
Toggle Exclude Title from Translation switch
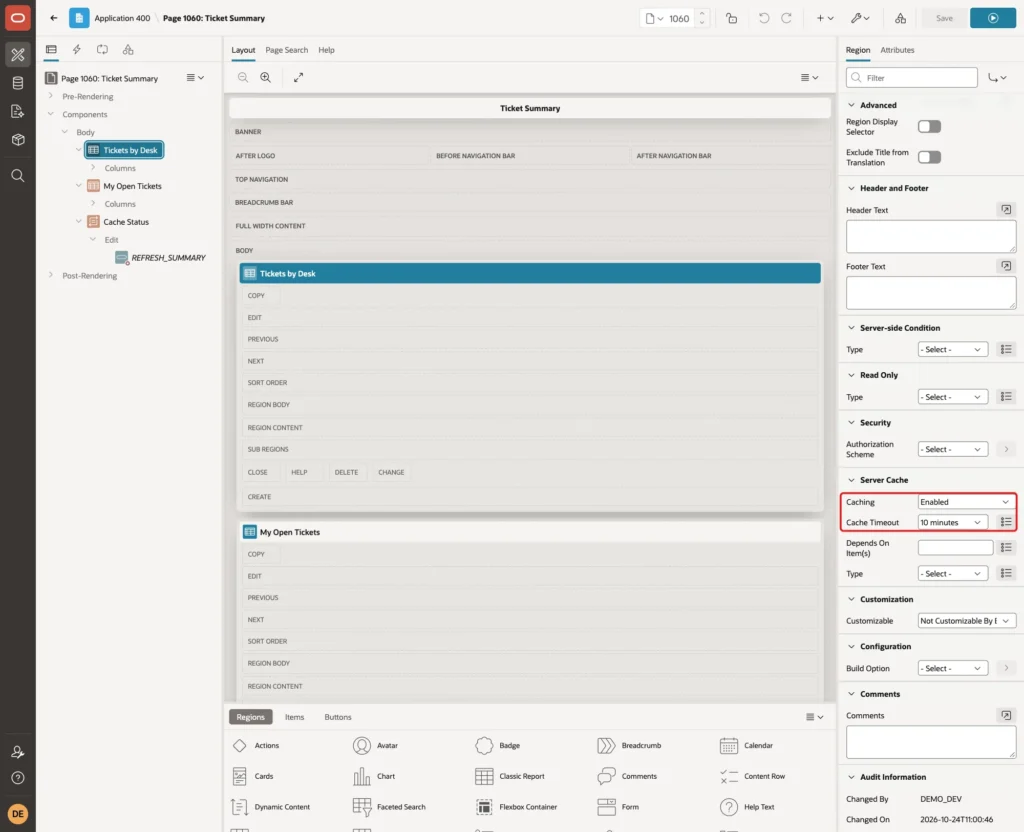pos(929,157)
